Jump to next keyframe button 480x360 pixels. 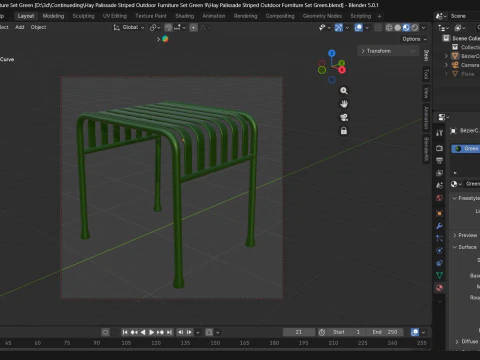(160, 332)
